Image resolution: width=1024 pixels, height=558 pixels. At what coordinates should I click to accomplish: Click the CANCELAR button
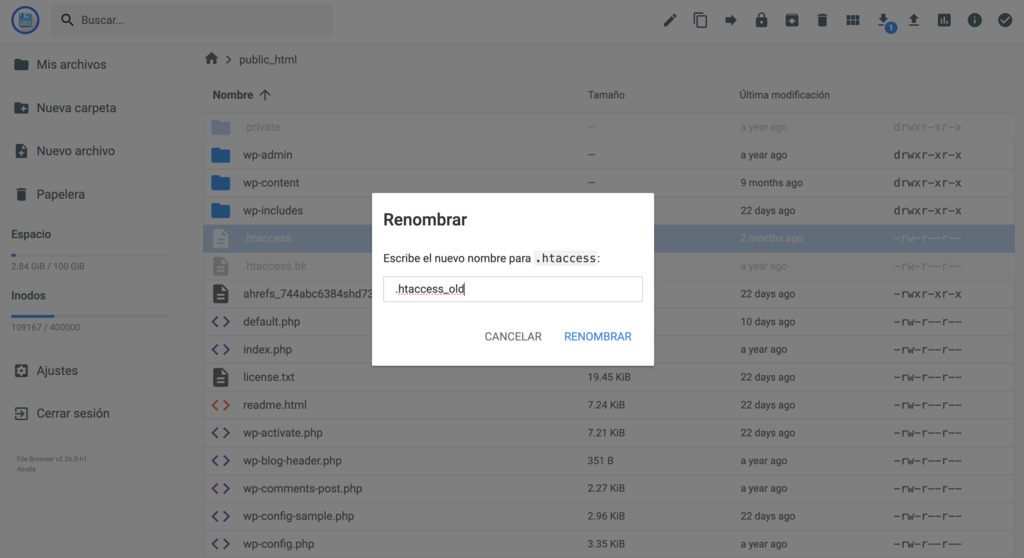click(x=513, y=336)
